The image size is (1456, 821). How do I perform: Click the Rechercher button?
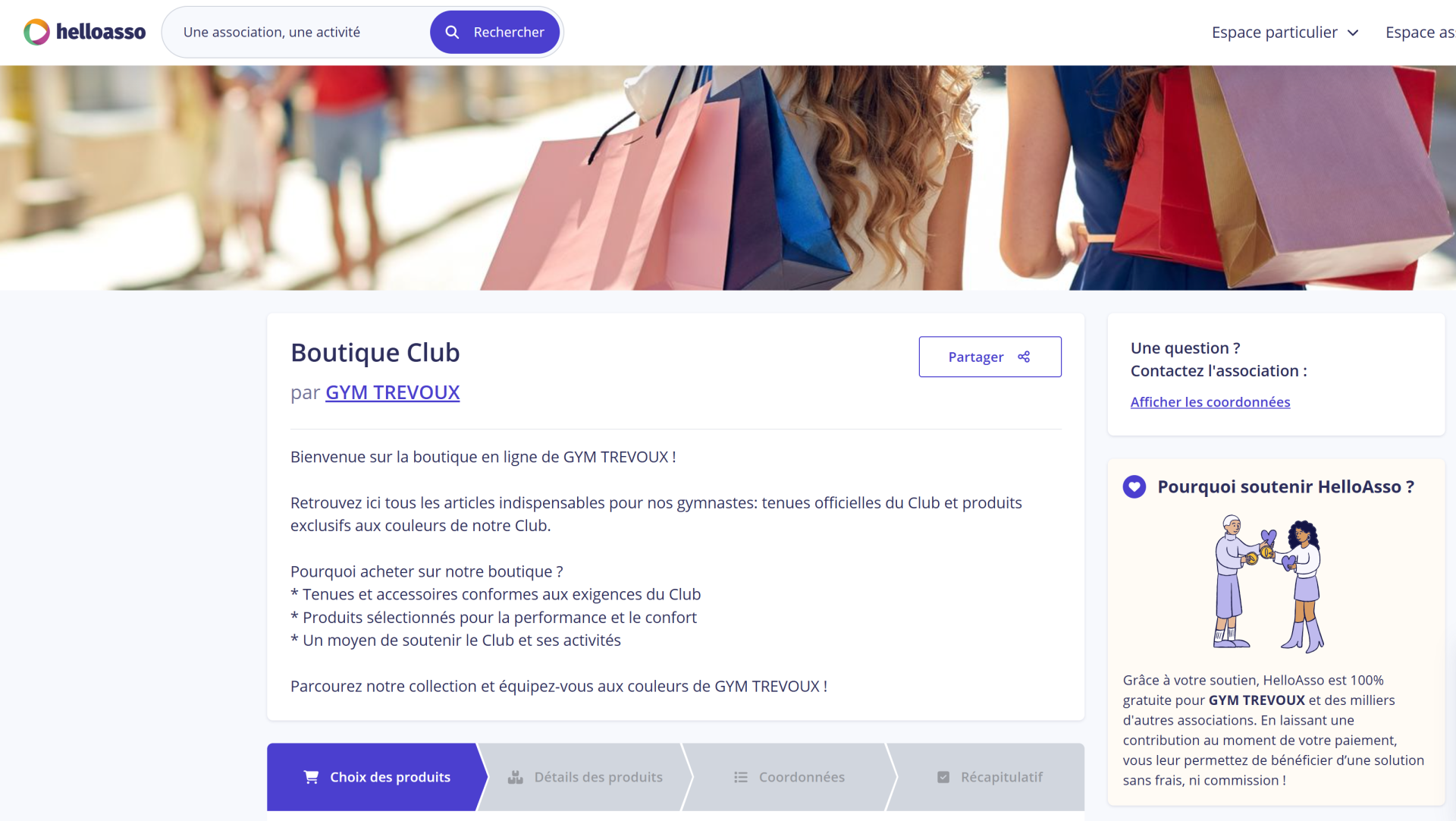(x=494, y=32)
